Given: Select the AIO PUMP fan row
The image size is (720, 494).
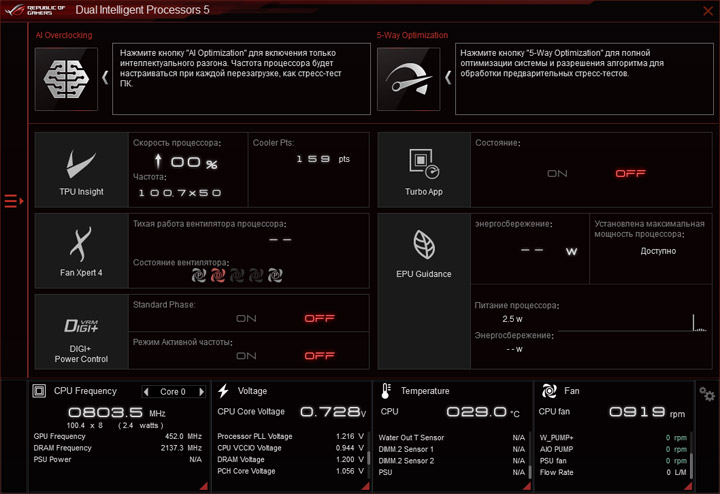Looking at the screenshot, I should point(613,449).
